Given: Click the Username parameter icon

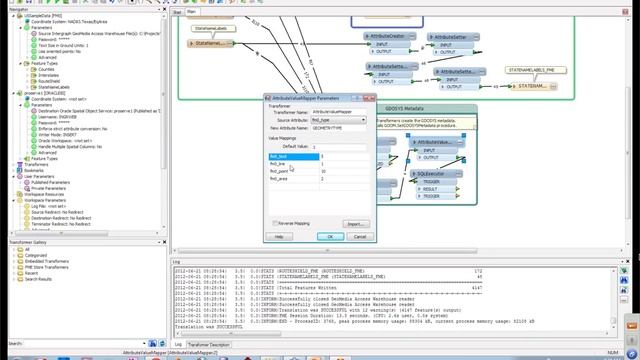Looking at the screenshot, I should [x=34, y=117].
